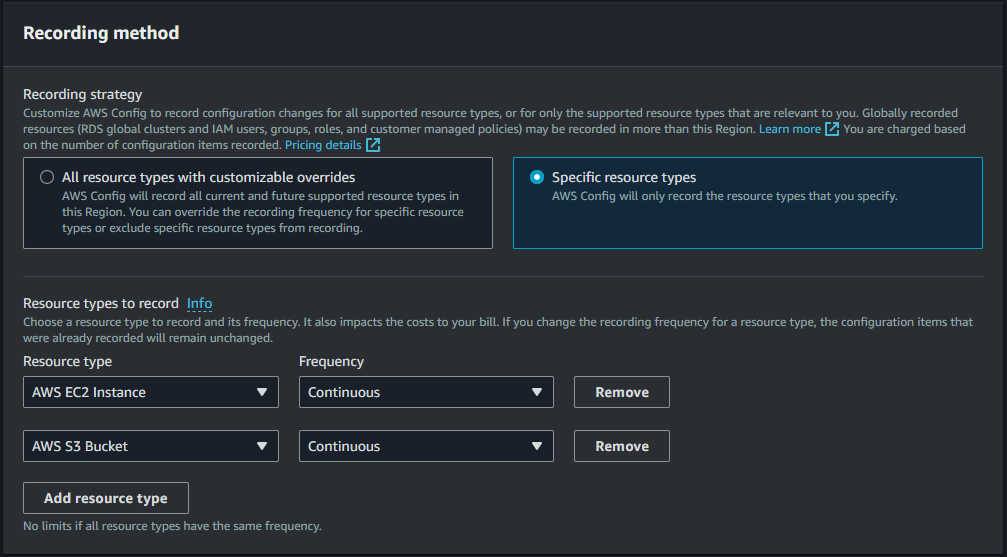
Task: Click the external-link icon after Pricing details
Action: click(373, 146)
